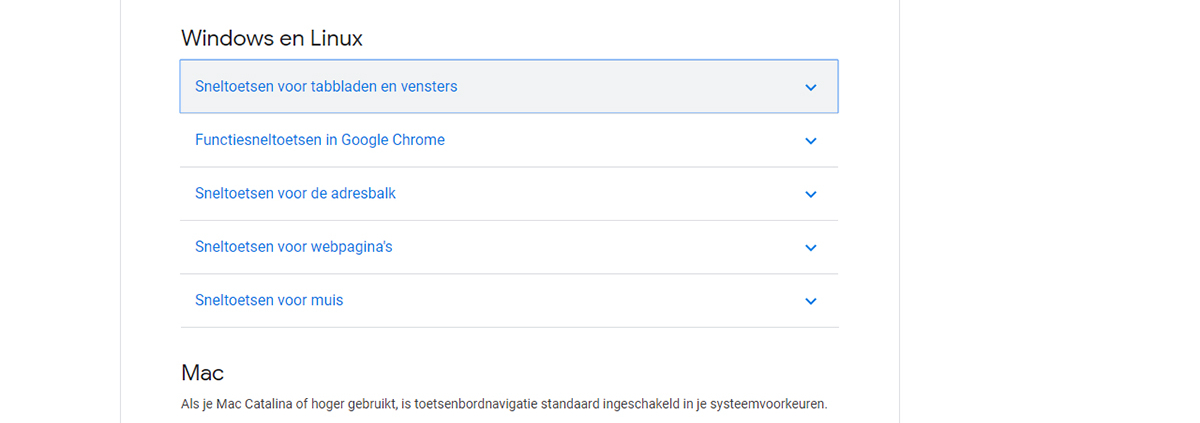Click the down arrow beside Sneltoetsen voor webpagina's
This screenshot has width=1200, height=423.
(x=811, y=248)
